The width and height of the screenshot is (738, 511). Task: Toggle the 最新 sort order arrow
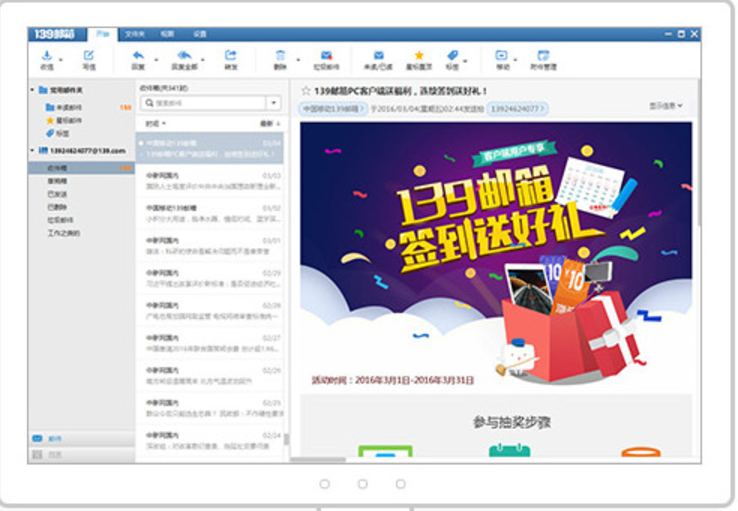(278, 123)
